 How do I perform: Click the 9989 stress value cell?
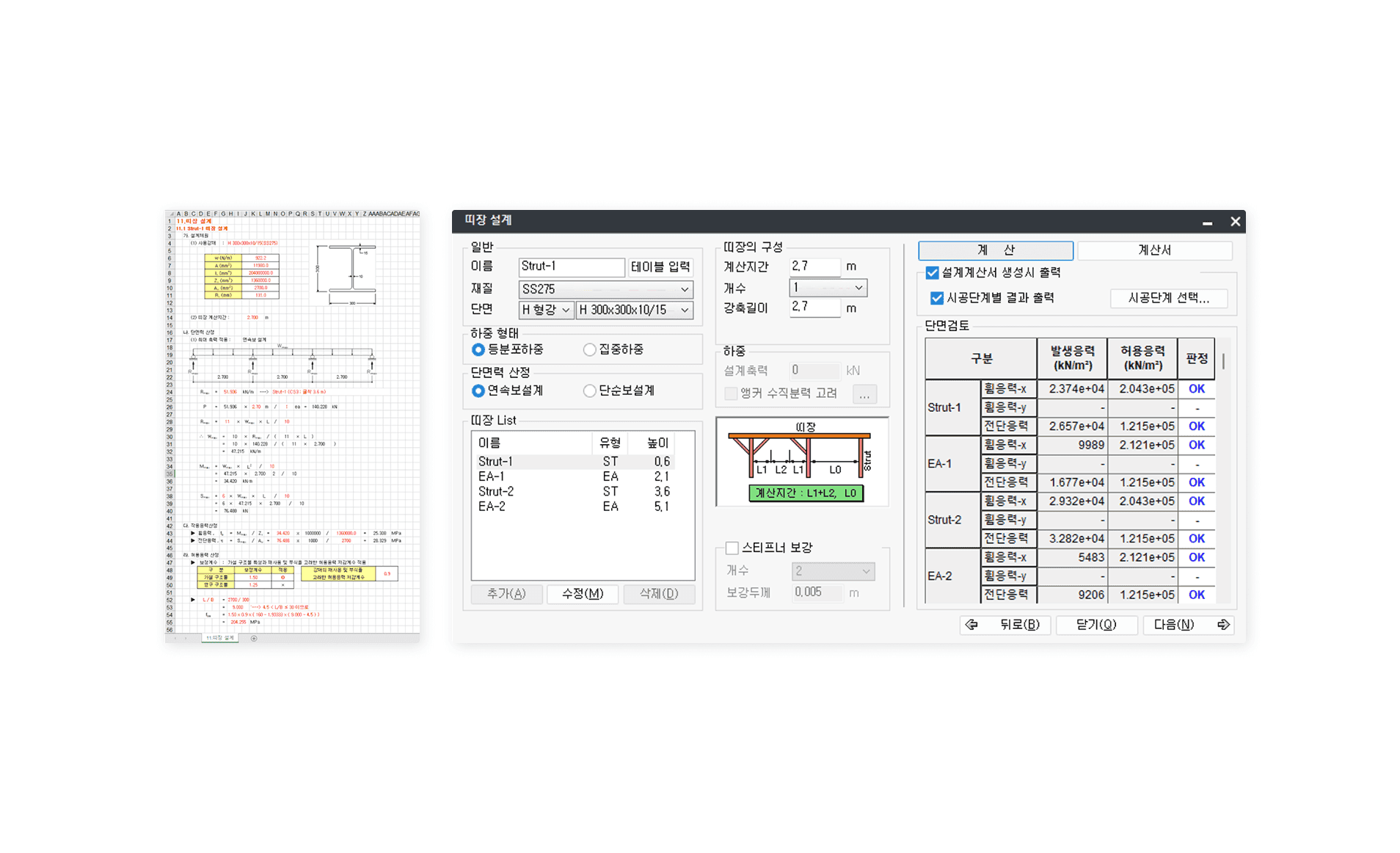click(1072, 445)
